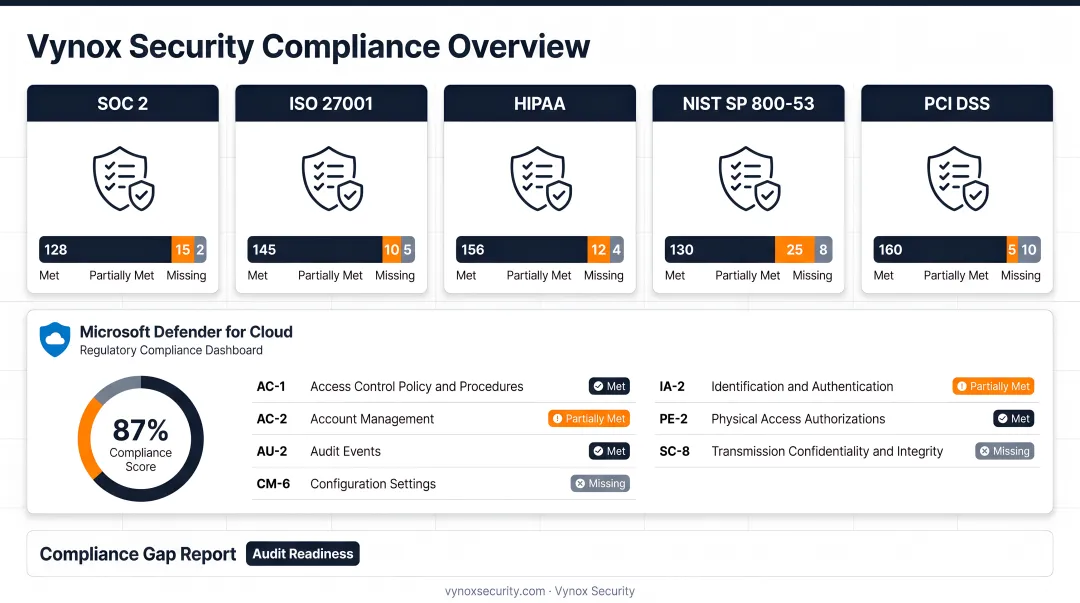Click ISO 27001 met segment showing 145
Image resolution: width=1080 pixels, height=603 pixels.
(315, 249)
